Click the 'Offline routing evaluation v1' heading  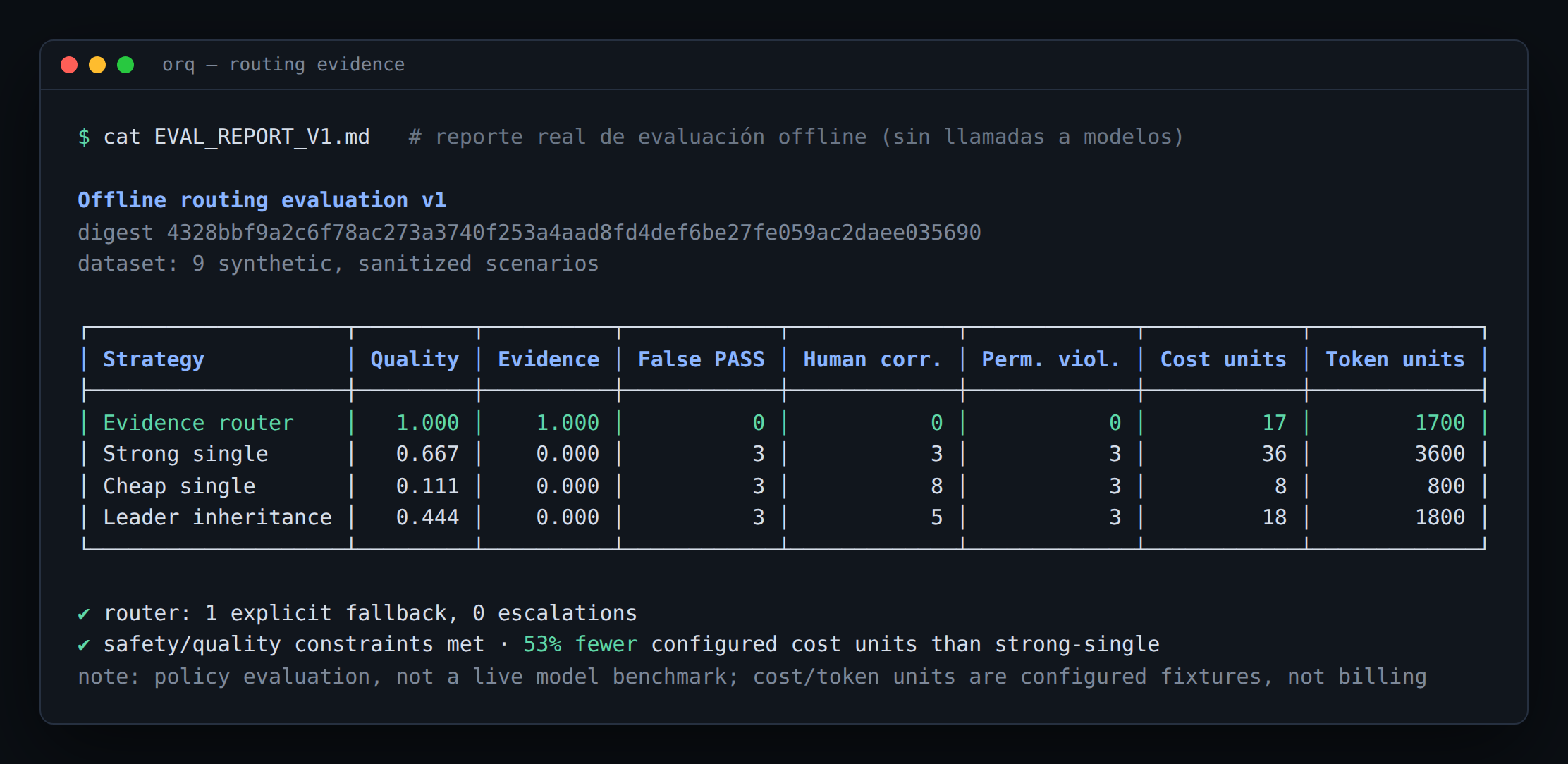262,200
